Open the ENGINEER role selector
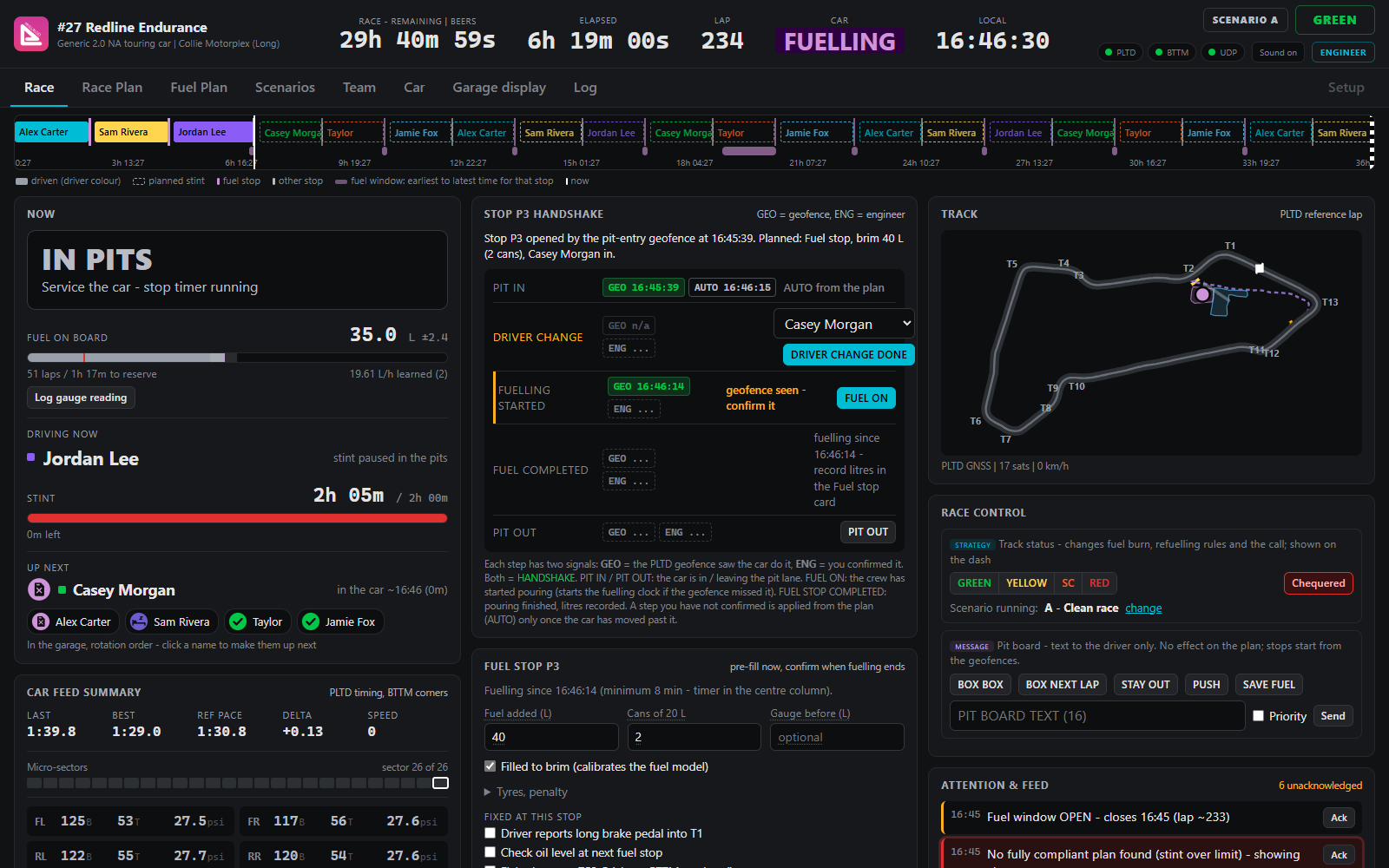This screenshot has height=868, width=1389. pyautogui.click(x=1343, y=52)
